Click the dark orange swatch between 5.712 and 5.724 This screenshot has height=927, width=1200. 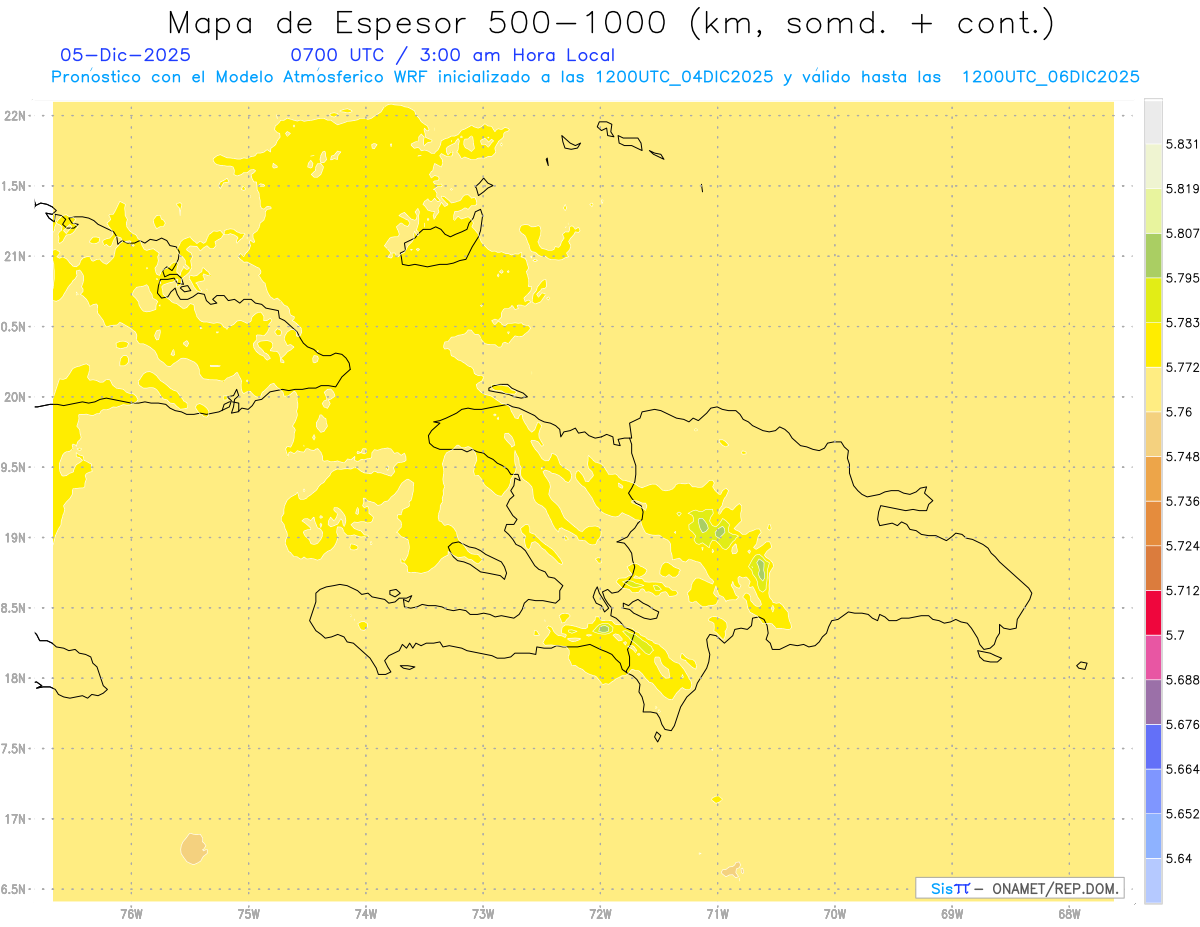(x=1153, y=568)
